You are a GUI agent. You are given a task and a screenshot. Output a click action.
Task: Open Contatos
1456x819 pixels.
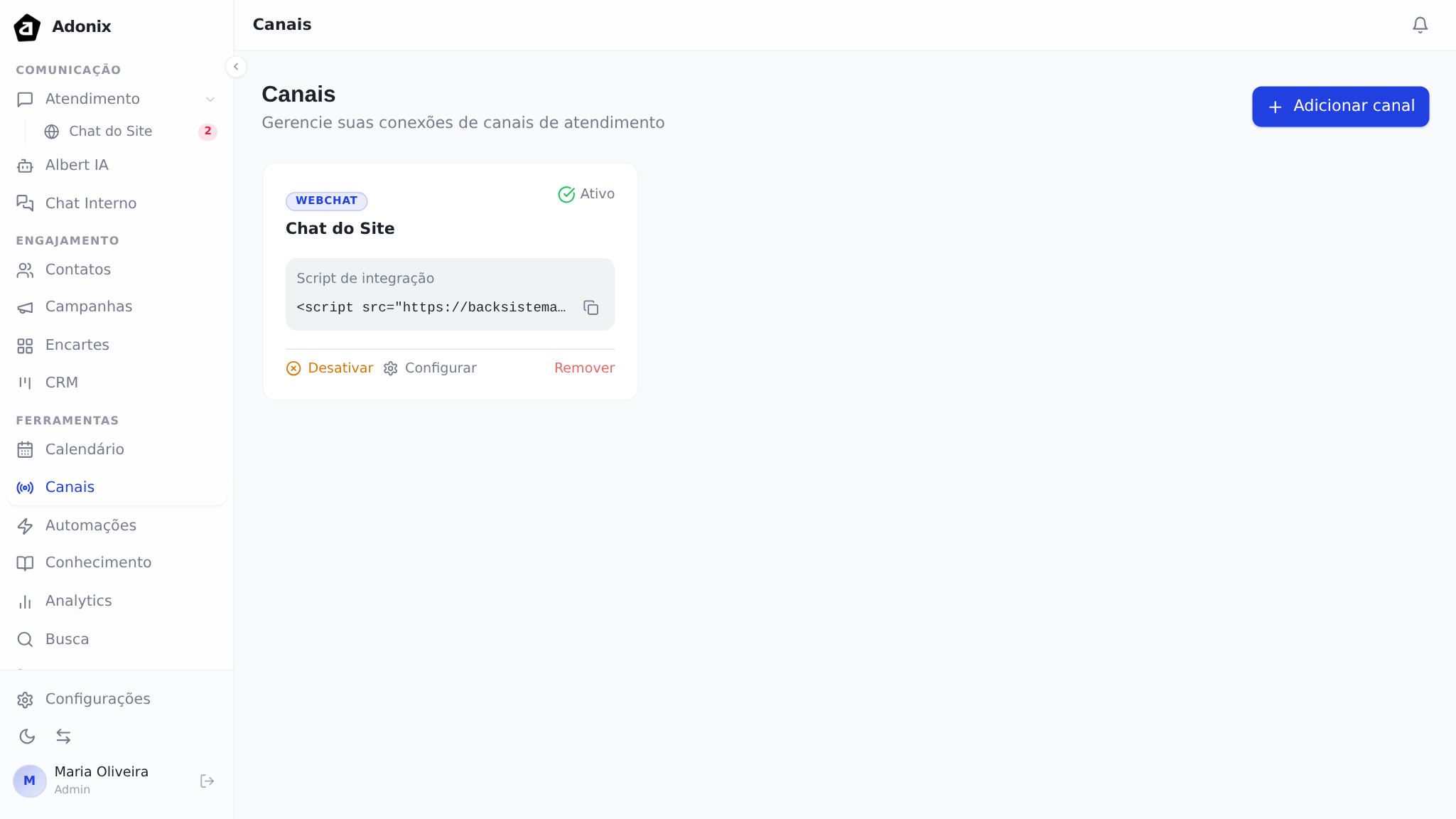(x=117, y=269)
